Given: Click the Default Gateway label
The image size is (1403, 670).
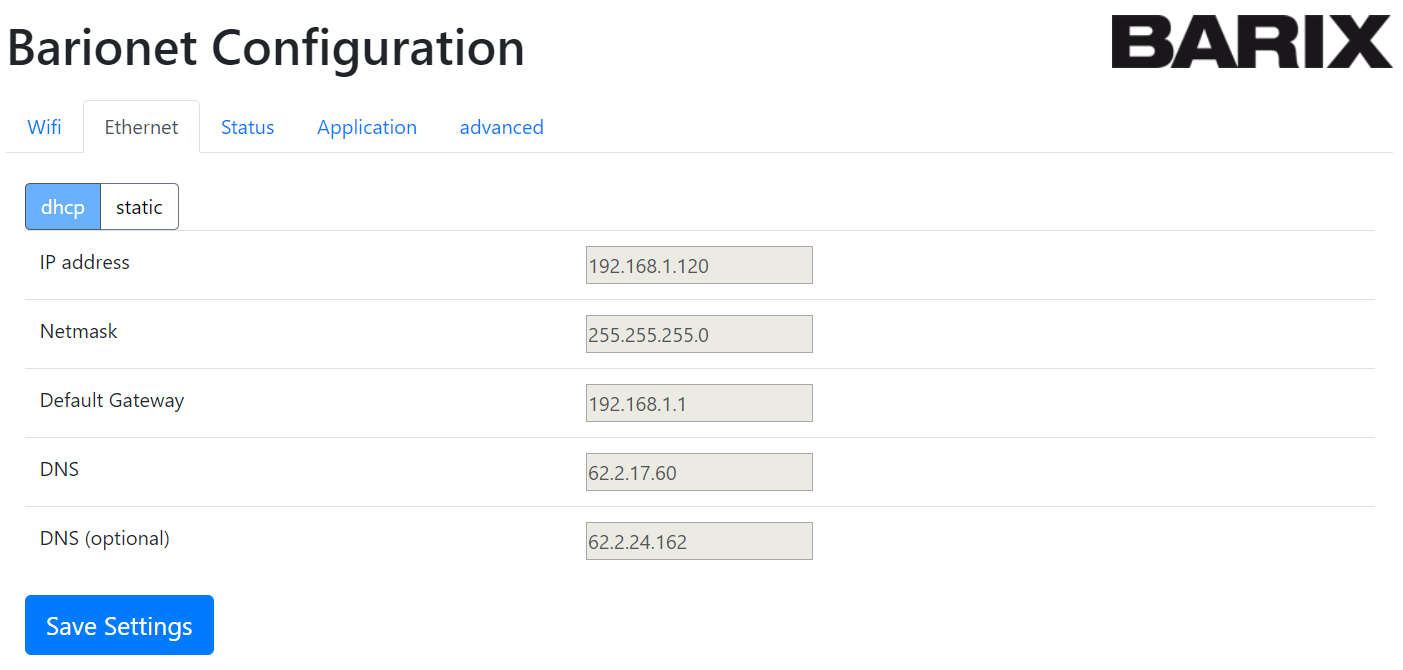Looking at the screenshot, I should [x=112, y=401].
